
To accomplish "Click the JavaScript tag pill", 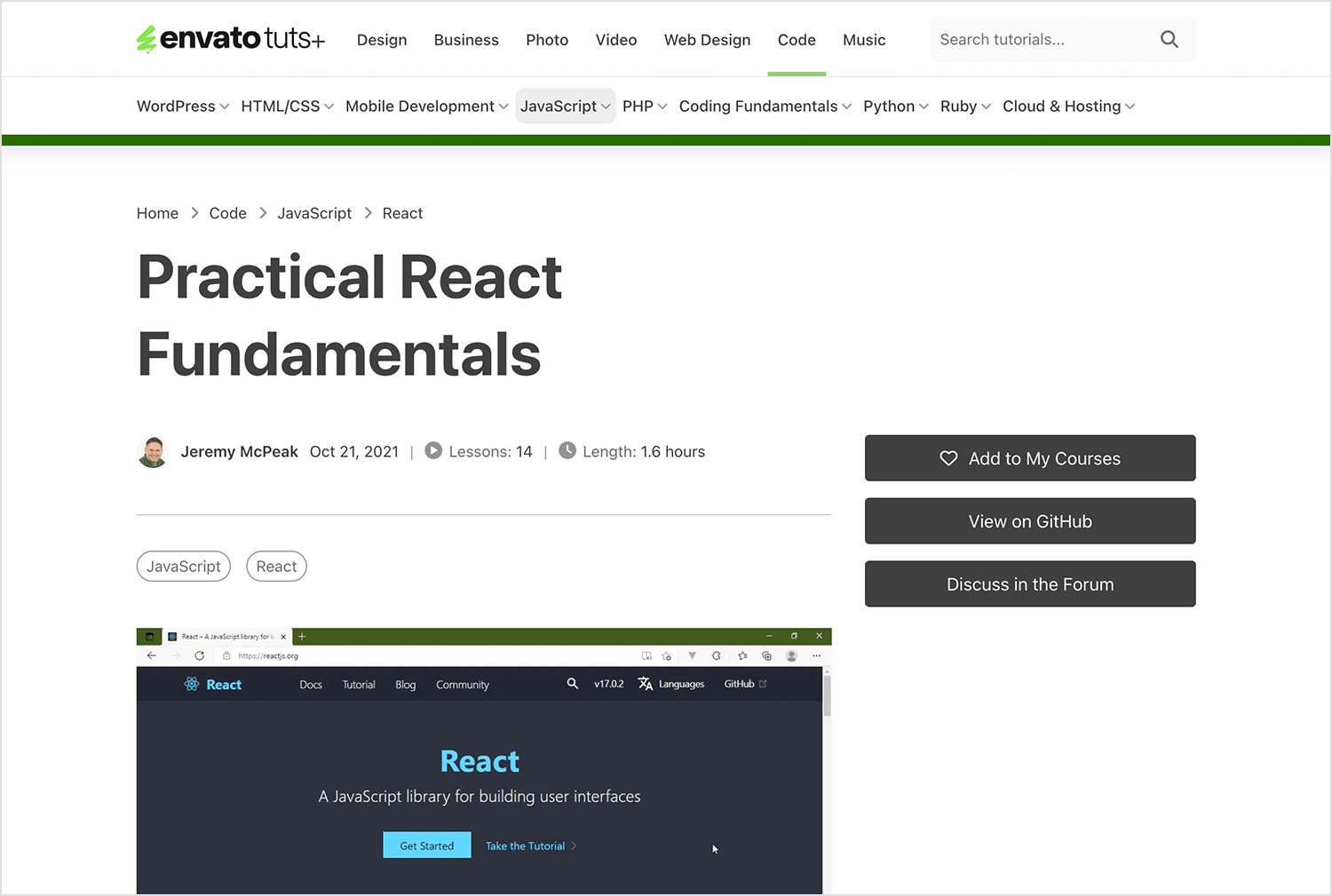I will (184, 567).
